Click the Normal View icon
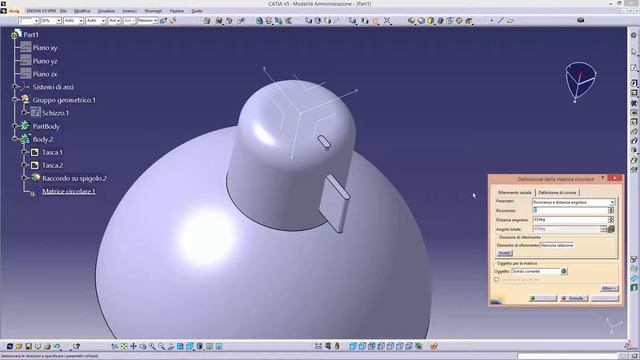This screenshot has height=360, width=640. click(x=171, y=347)
